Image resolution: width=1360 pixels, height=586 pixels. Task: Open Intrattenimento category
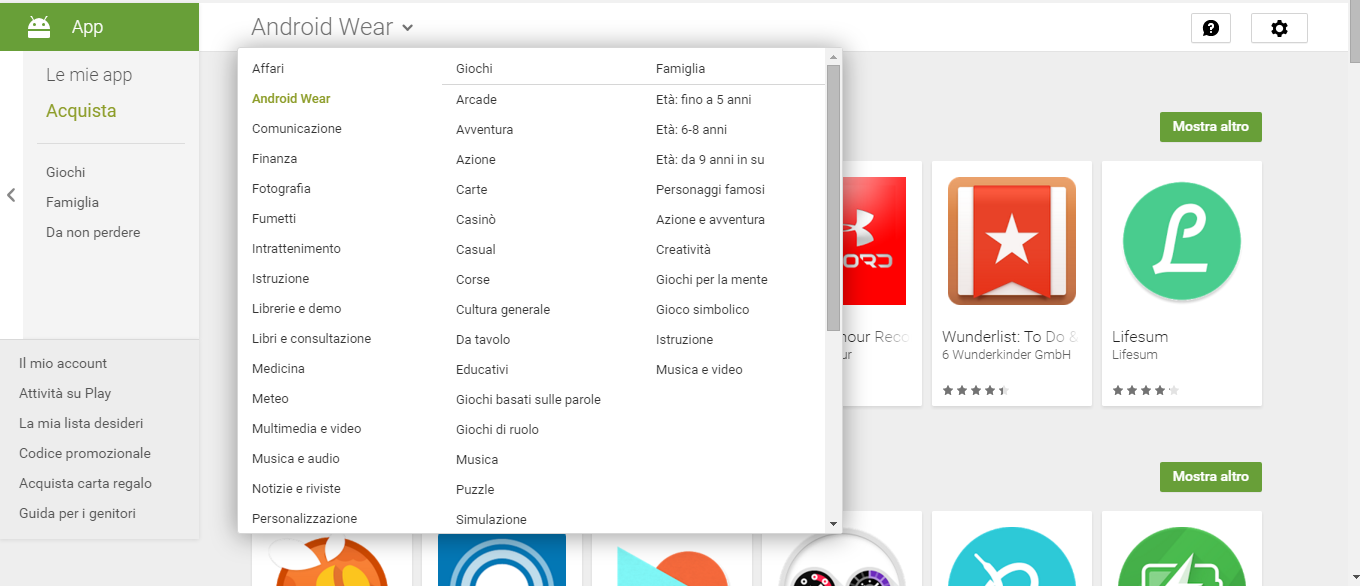[296, 249]
